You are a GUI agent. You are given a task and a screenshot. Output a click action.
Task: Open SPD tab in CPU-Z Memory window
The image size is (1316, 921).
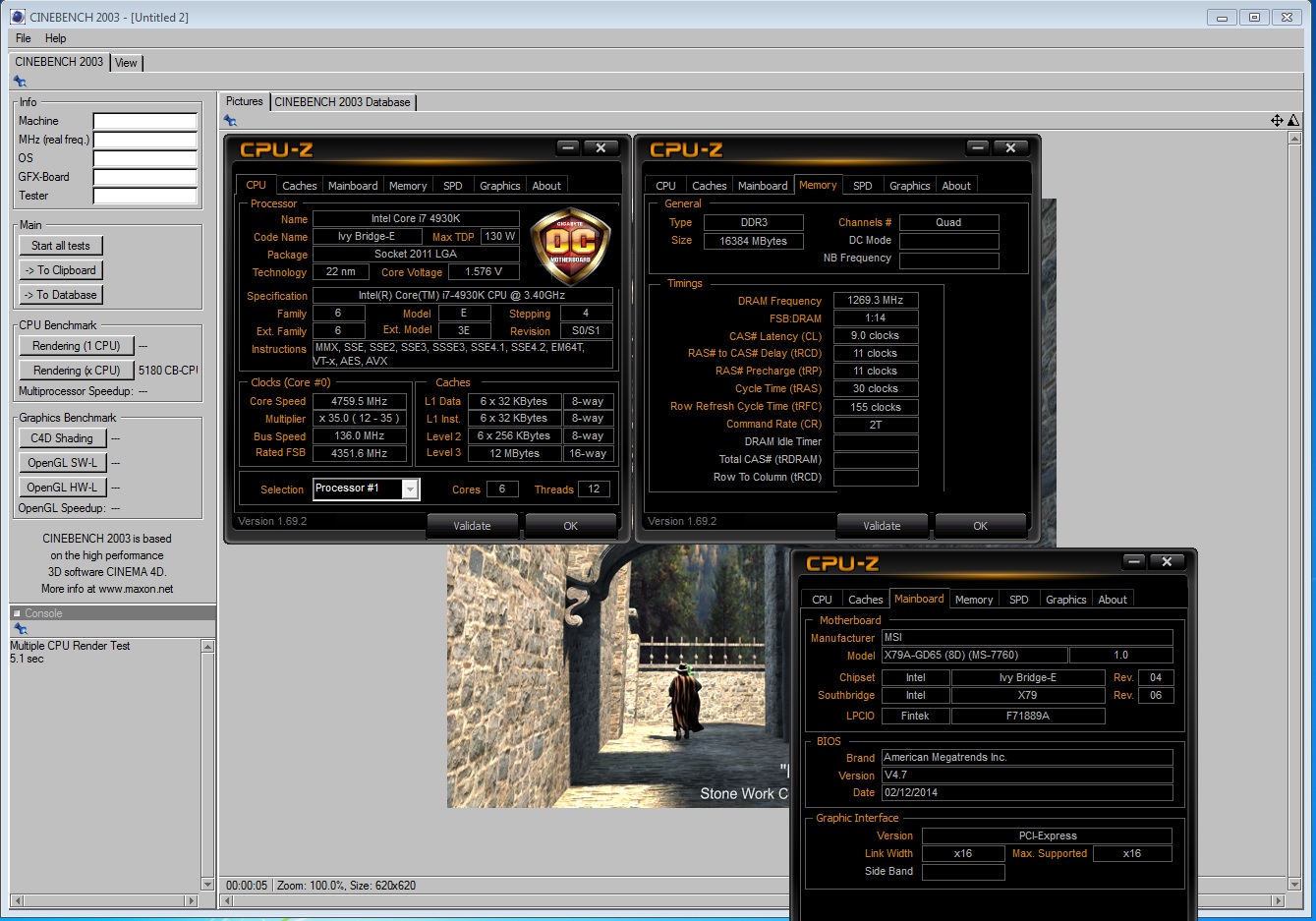(863, 186)
